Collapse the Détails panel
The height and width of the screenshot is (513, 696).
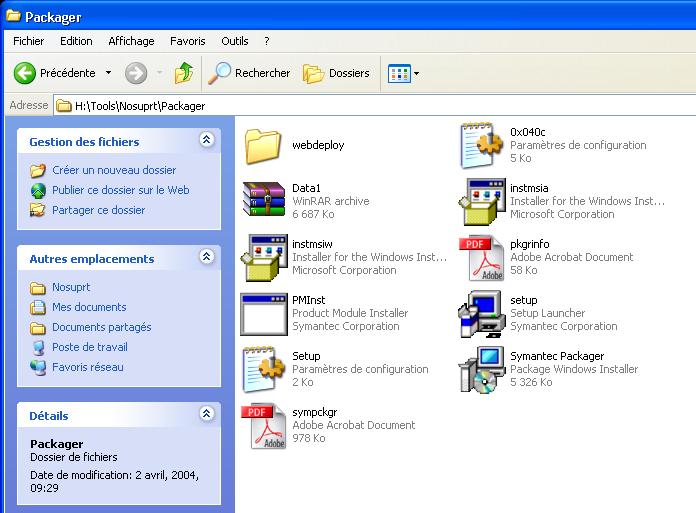(206, 414)
